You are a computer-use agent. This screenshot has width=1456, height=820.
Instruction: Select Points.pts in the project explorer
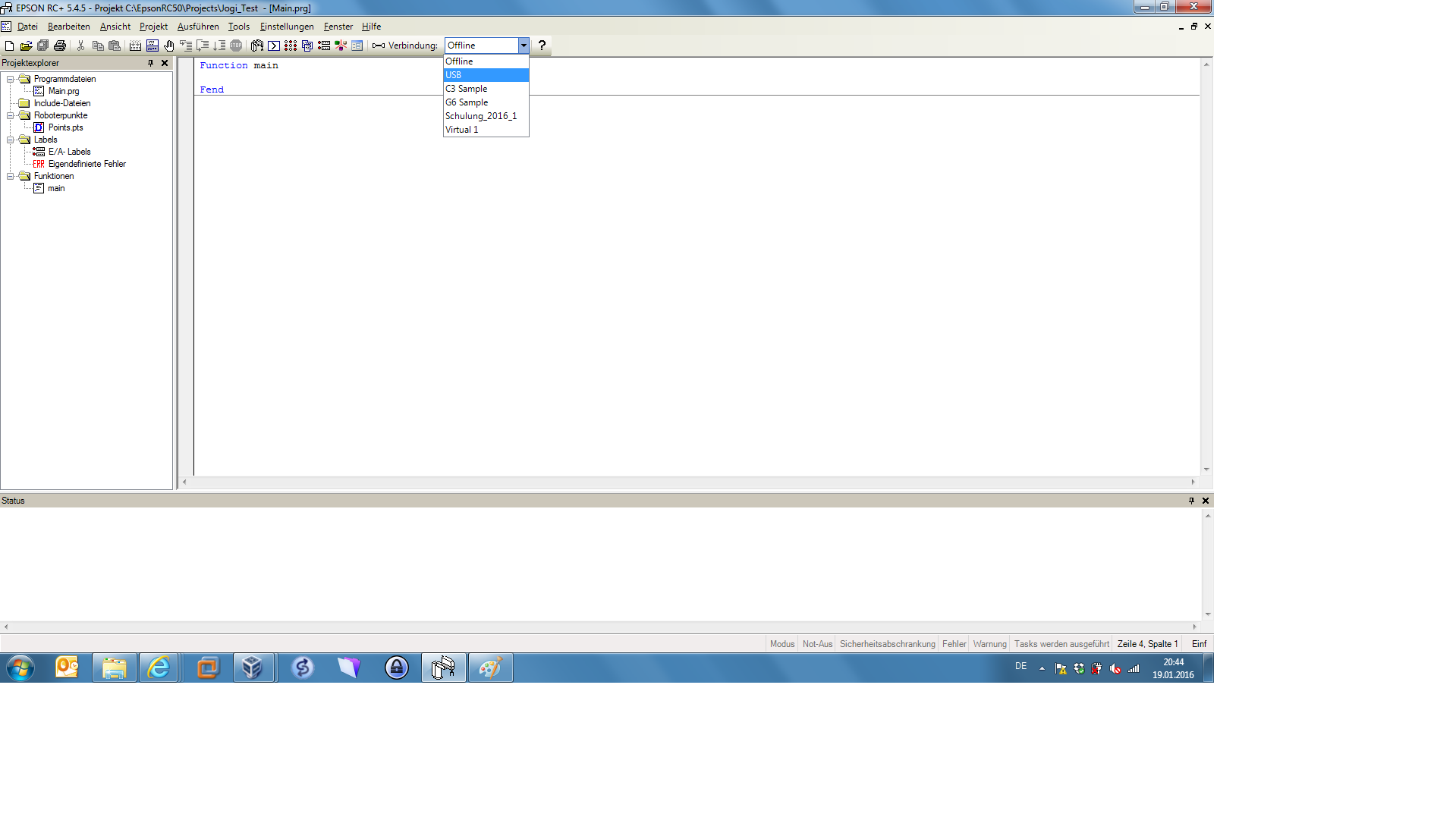point(65,127)
